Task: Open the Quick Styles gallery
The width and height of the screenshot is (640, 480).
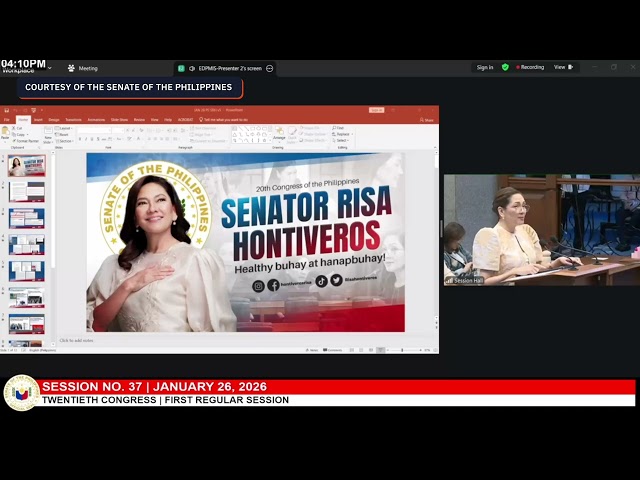Action: click(x=292, y=134)
